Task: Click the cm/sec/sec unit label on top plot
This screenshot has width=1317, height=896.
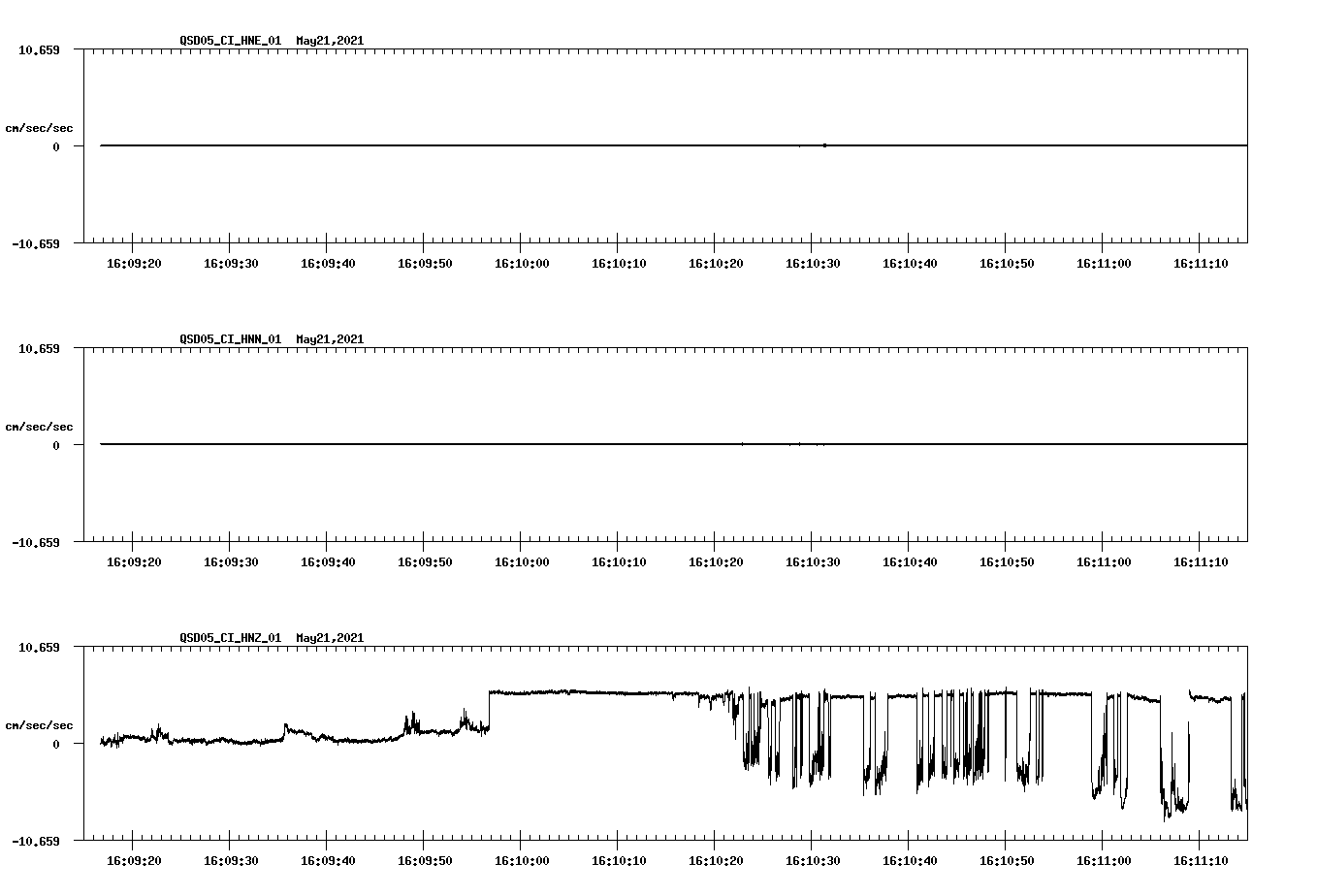Action: tap(39, 126)
